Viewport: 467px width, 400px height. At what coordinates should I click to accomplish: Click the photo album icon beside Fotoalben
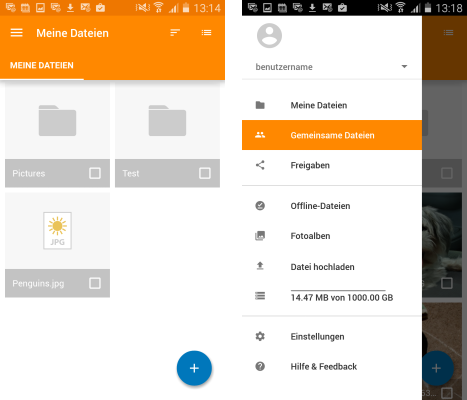[260, 236]
